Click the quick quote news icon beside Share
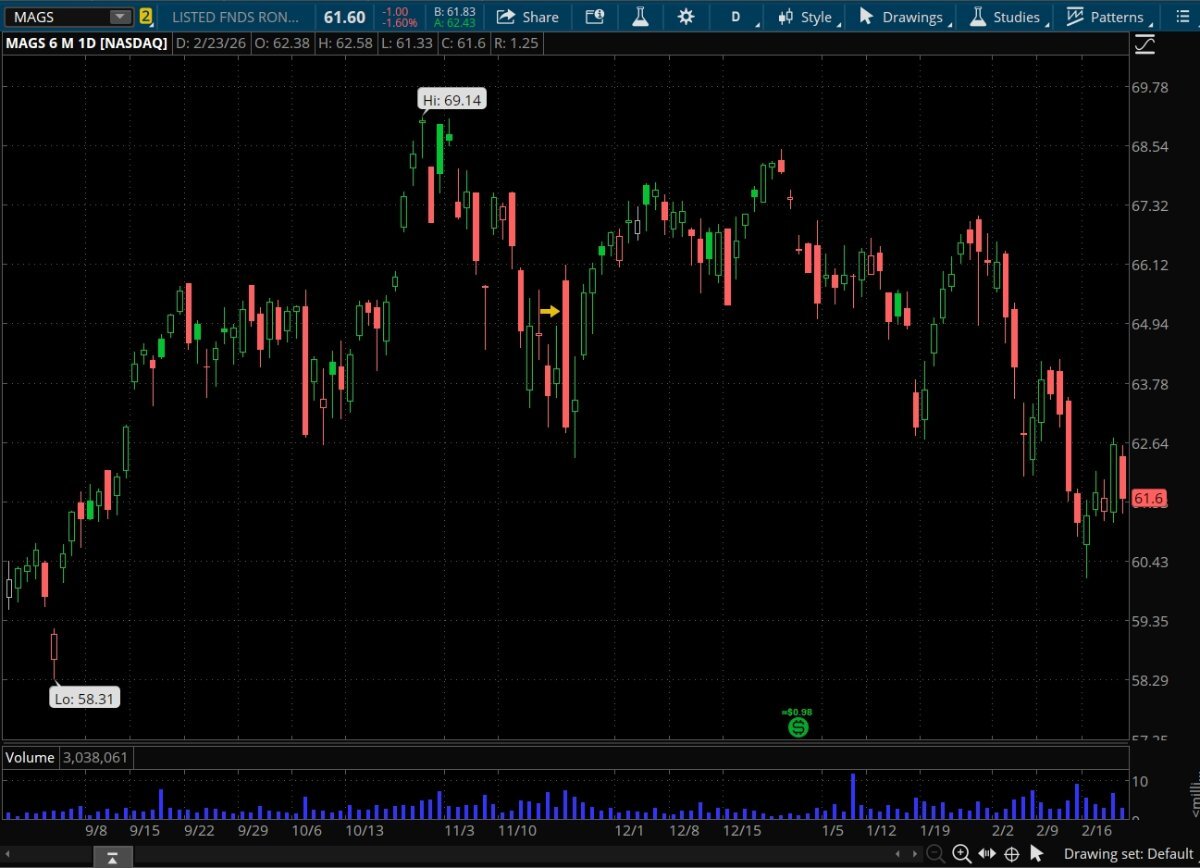The image size is (1200, 868). click(x=595, y=17)
